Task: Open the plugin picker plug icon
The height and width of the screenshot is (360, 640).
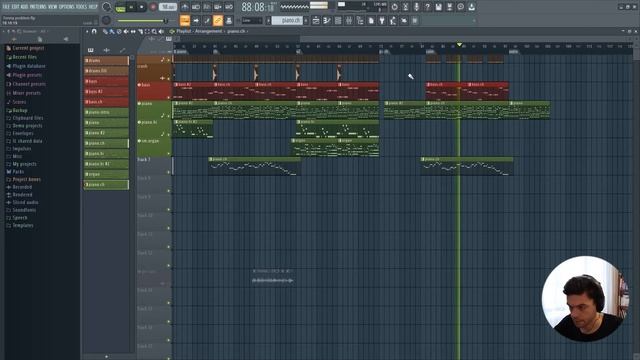Action: [x=382, y=20]
